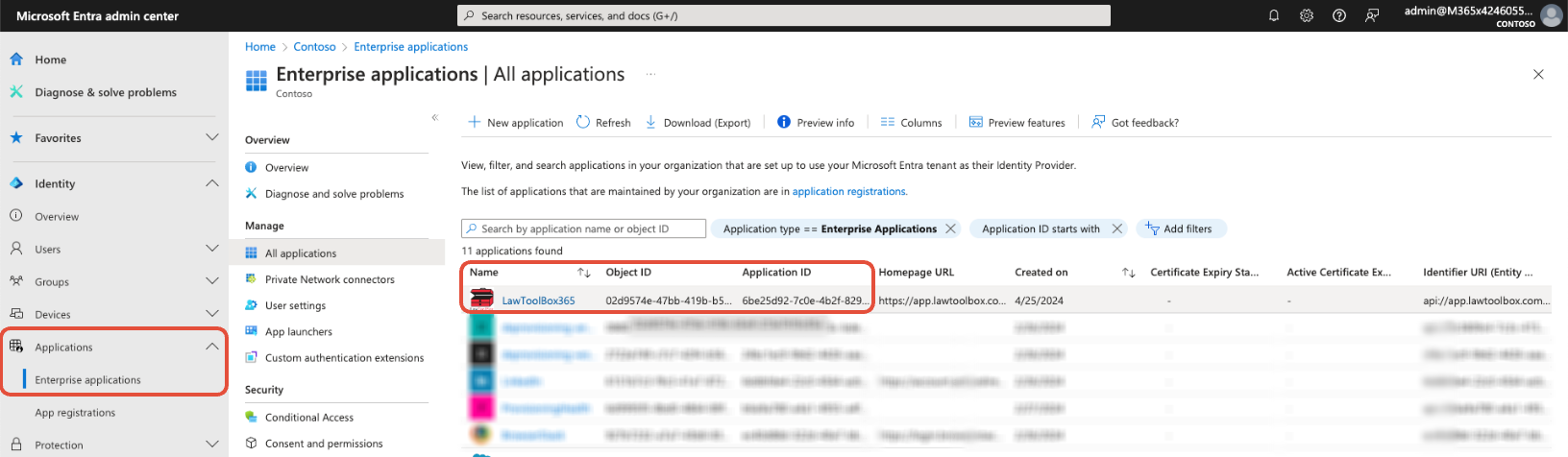Screen dimensions: 1568x457
Task: Focus the global search resources box
Action: pos(784,15)
